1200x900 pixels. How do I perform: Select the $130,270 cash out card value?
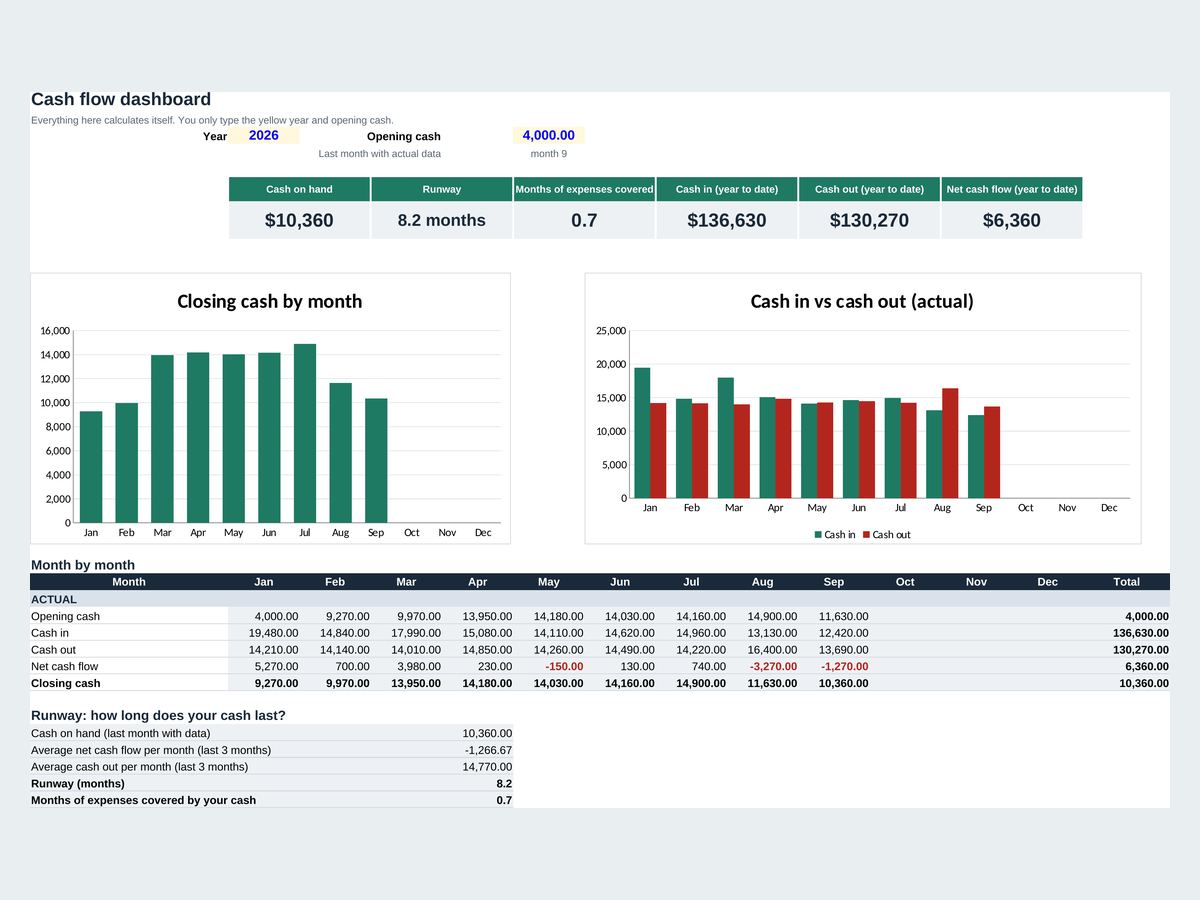(x=869, y=221)
